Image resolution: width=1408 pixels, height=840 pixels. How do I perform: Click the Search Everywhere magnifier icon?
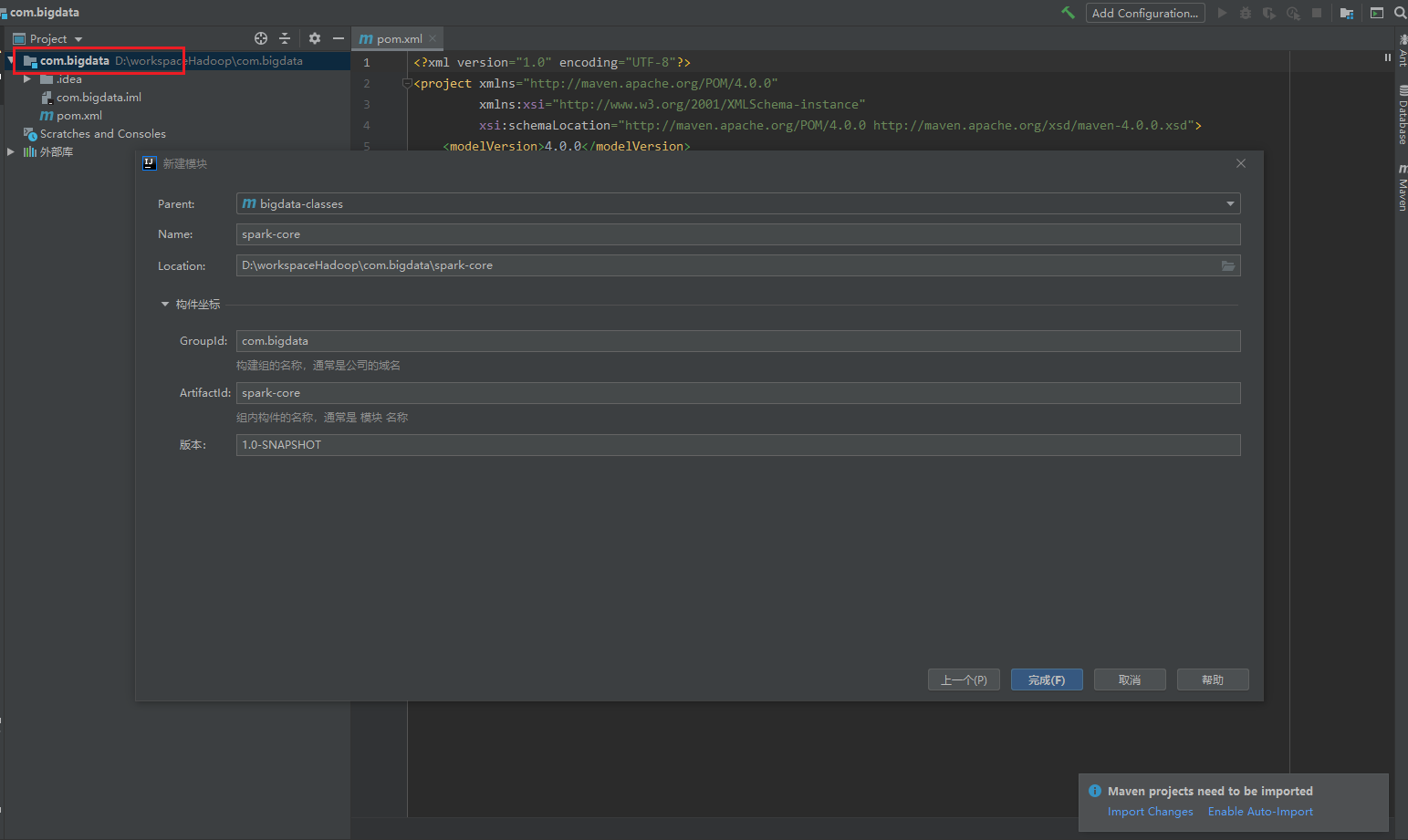coord(1401,13)
